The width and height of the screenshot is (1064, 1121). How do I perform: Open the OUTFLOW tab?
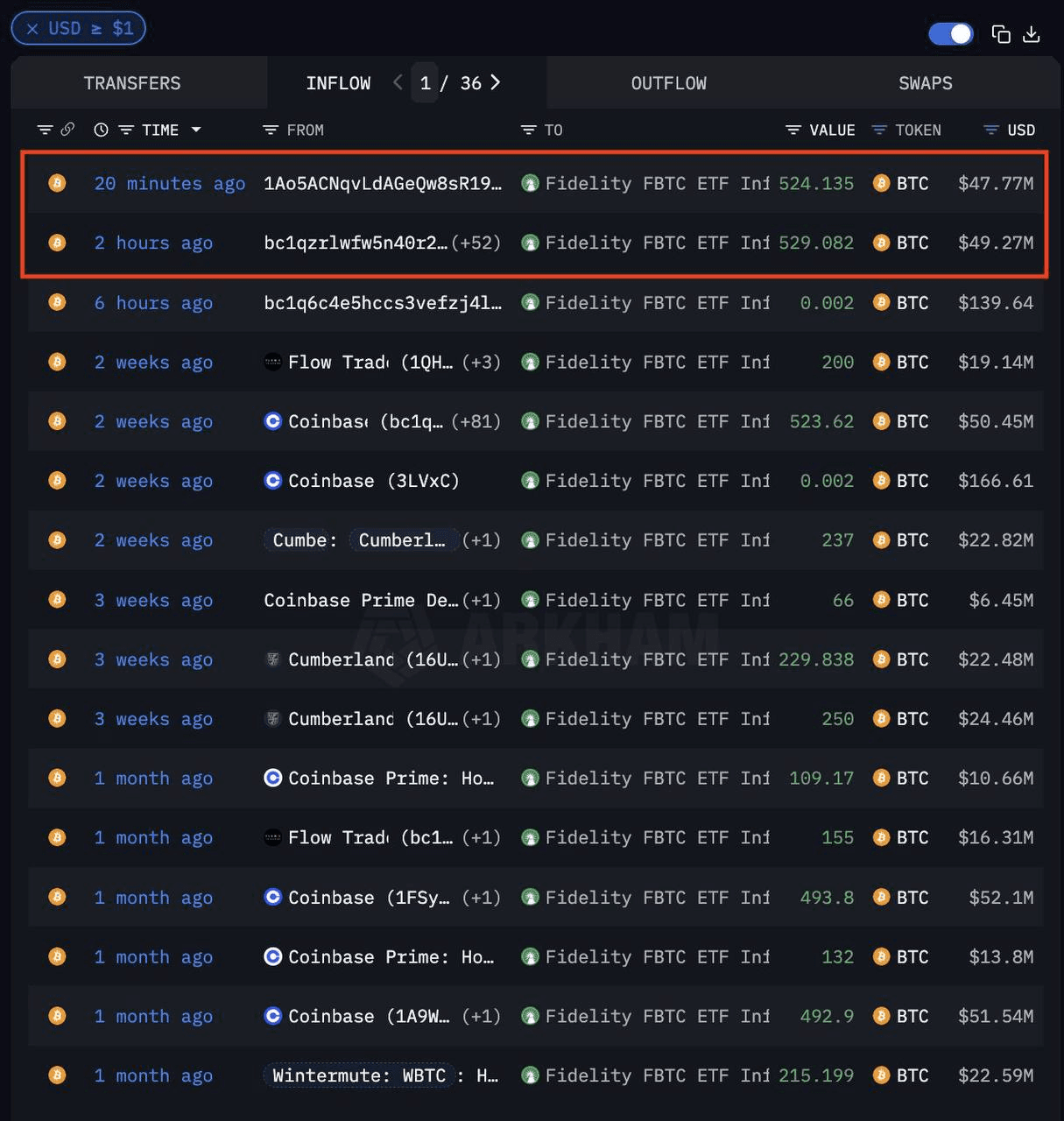(x=669, y=83)
